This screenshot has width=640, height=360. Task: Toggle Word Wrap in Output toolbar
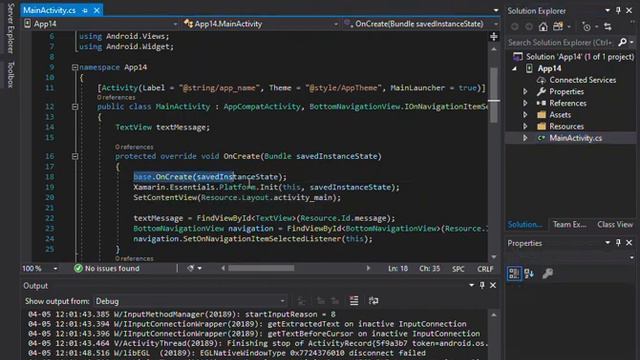click(x=373, y=301)
